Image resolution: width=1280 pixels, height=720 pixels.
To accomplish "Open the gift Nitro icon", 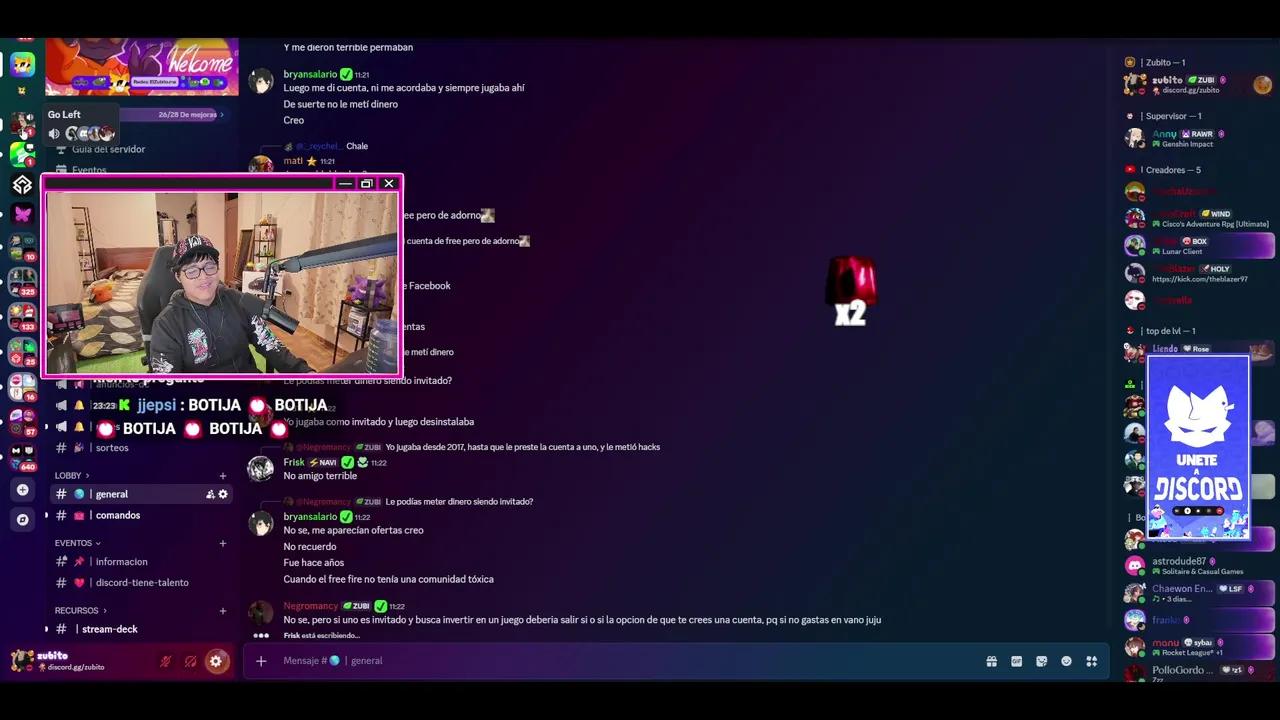I will click(991, 661).
